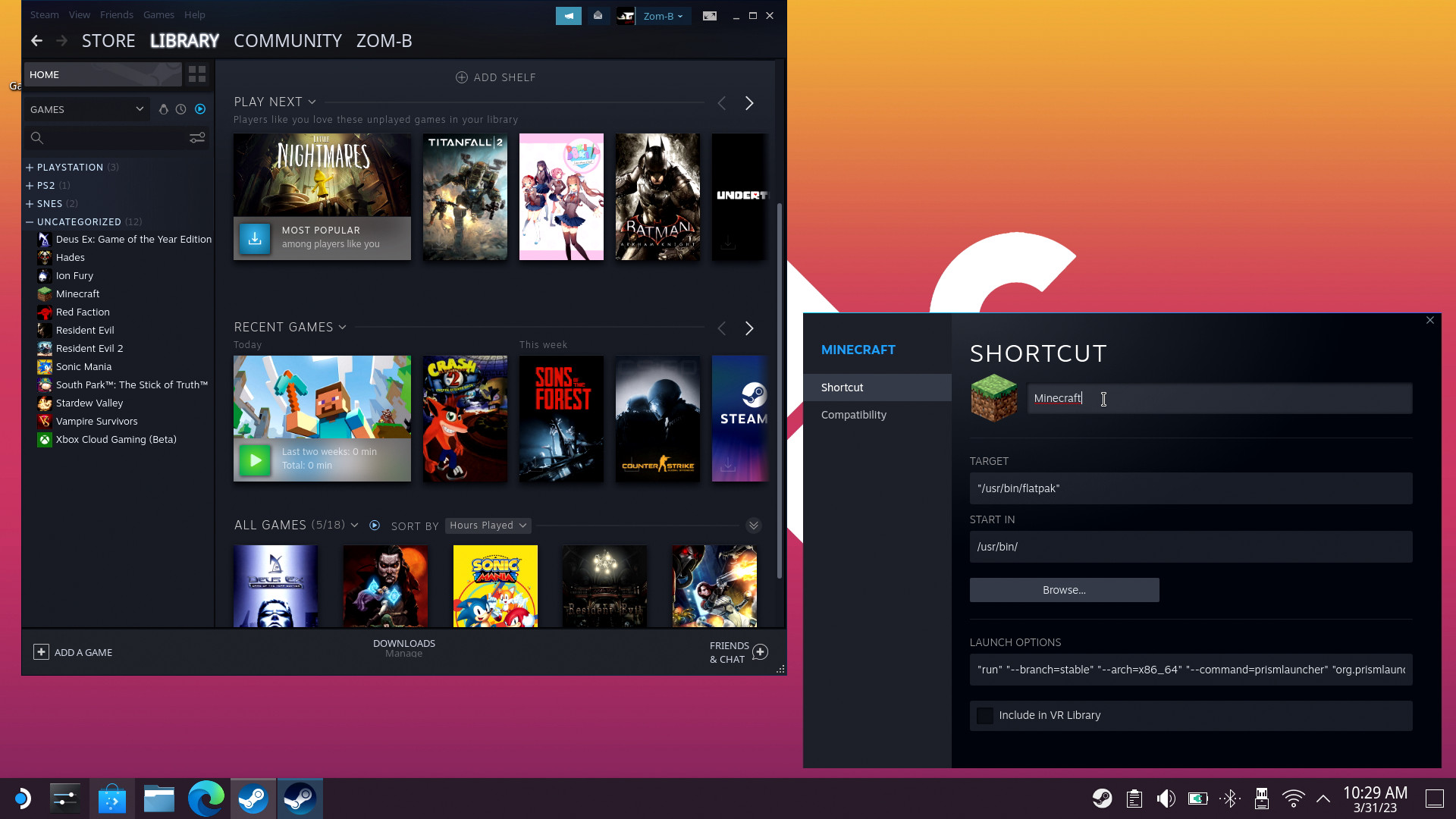Expand the Sort By Hours Played dropdown
This screenshot has width=1456, height=819.
point(487,525)
